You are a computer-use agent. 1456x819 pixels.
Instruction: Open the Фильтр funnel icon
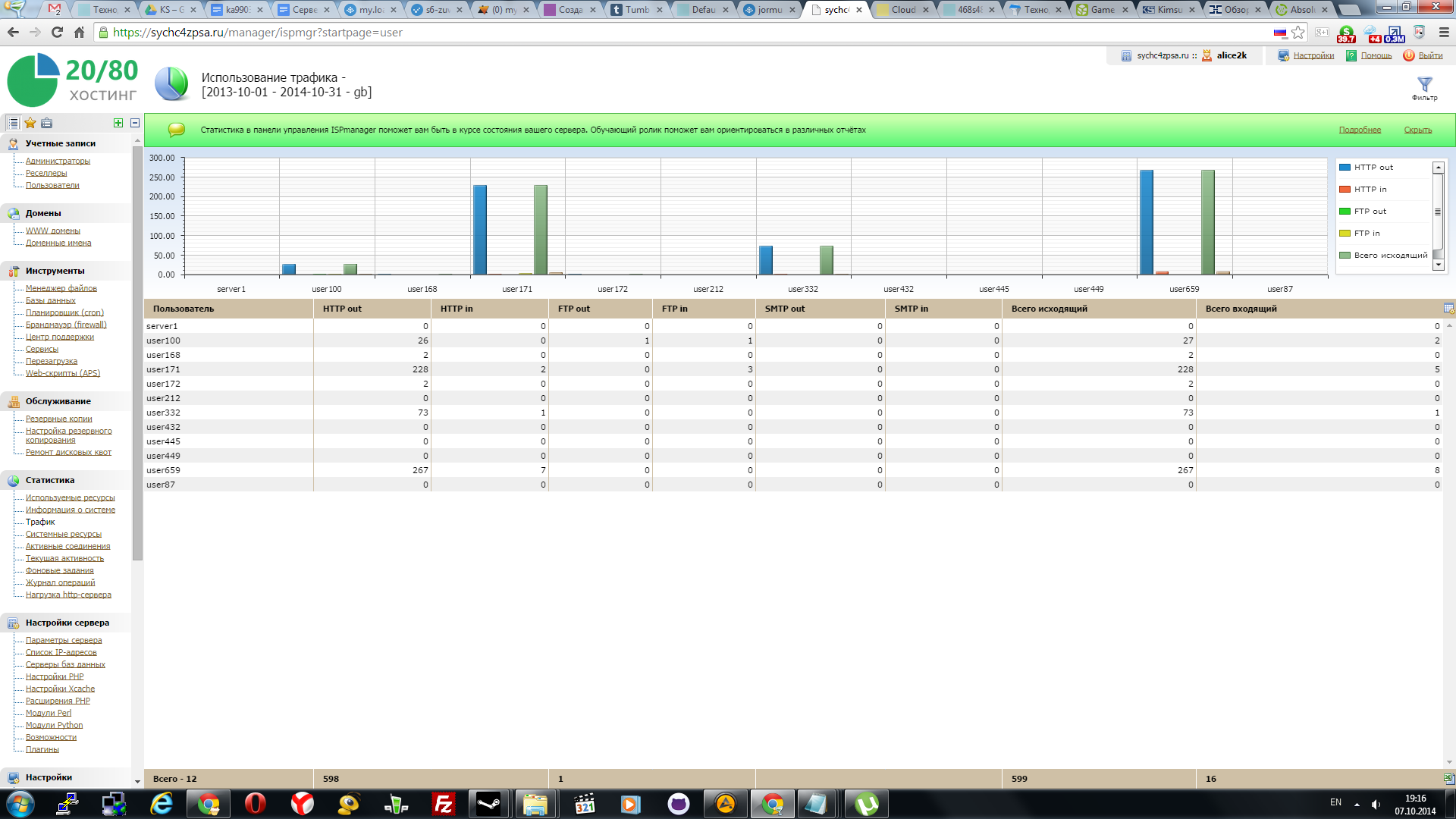pos(1424,84)
